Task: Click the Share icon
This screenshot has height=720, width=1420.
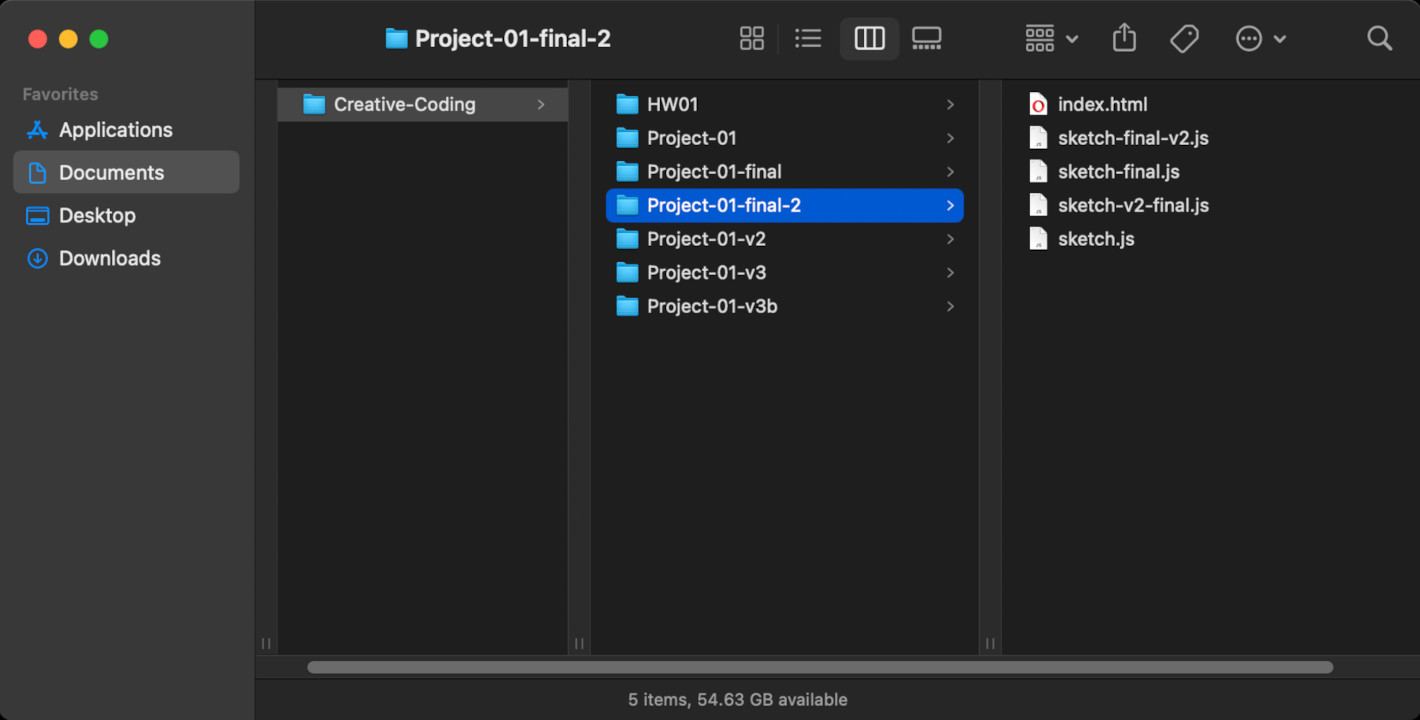Action: [x=1124, y=39]
